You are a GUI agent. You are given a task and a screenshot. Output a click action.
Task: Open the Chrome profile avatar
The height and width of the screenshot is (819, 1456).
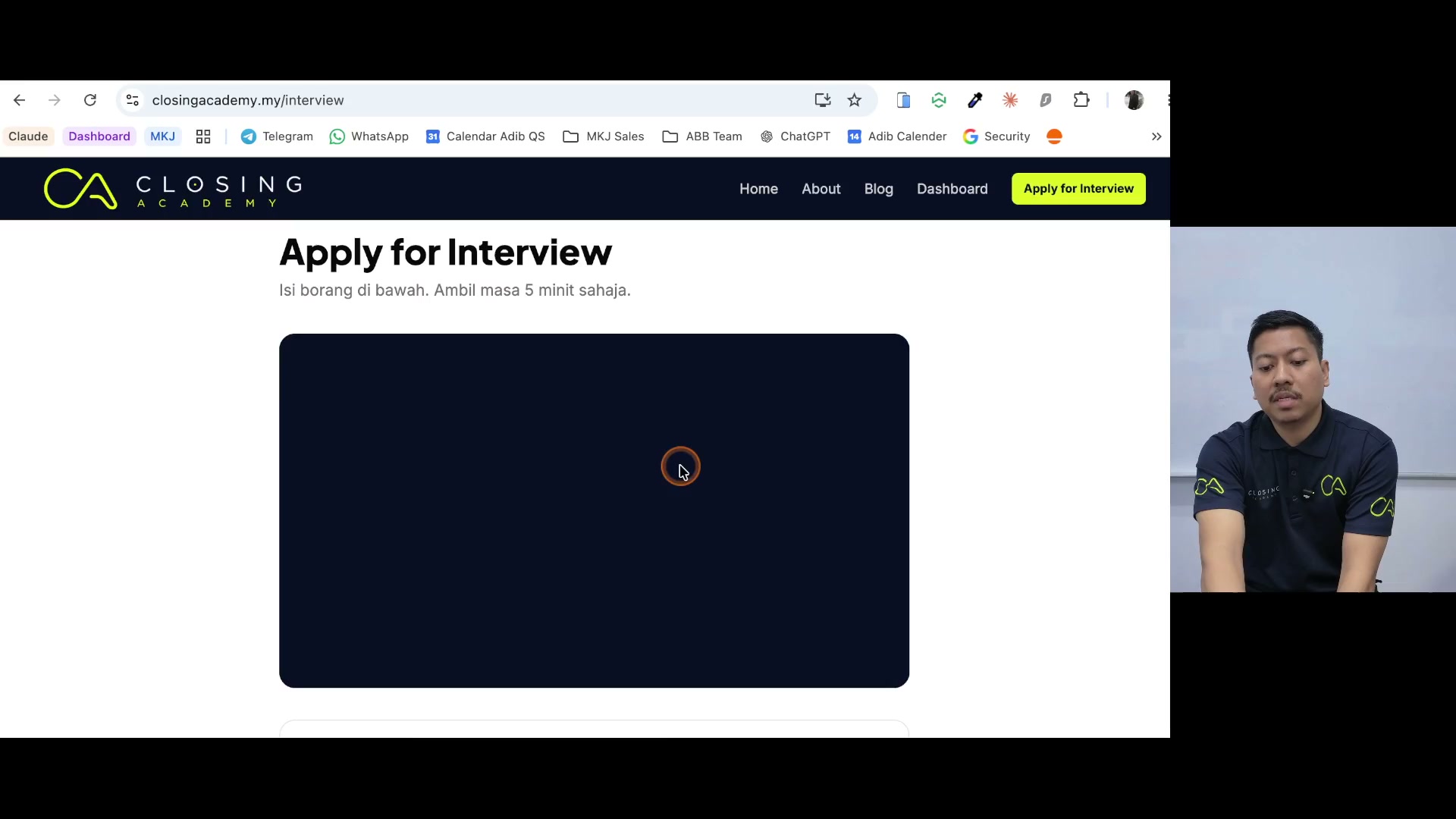pos(1134,100)
